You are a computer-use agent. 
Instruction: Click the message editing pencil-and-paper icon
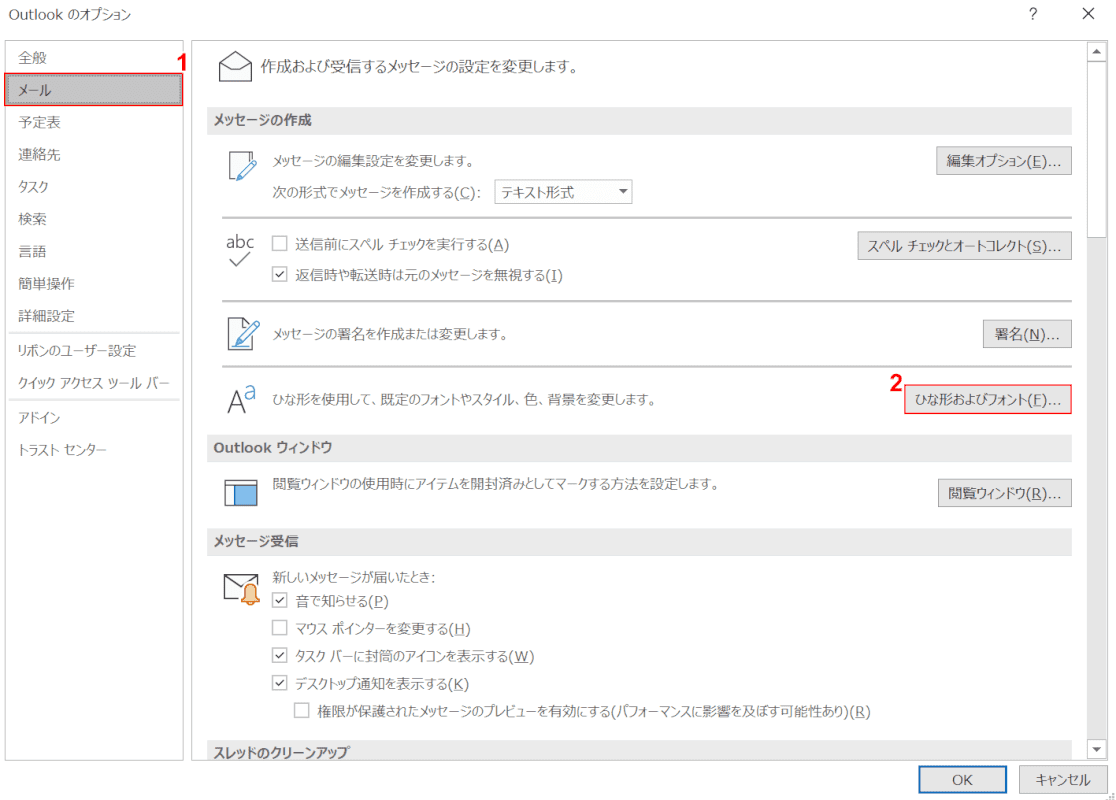click(x=242, y=166)
